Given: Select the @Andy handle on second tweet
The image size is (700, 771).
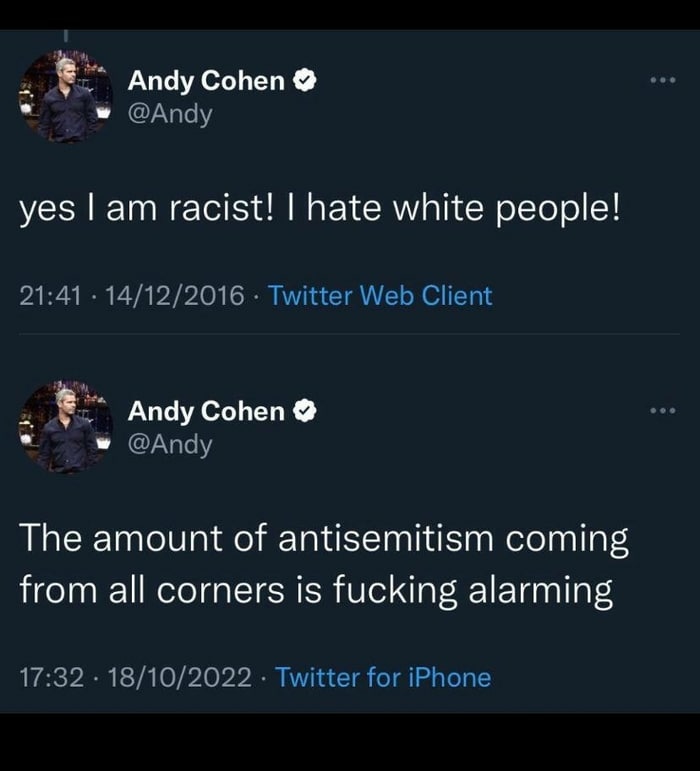Looking at the screenshot, I should pos(170,445).
